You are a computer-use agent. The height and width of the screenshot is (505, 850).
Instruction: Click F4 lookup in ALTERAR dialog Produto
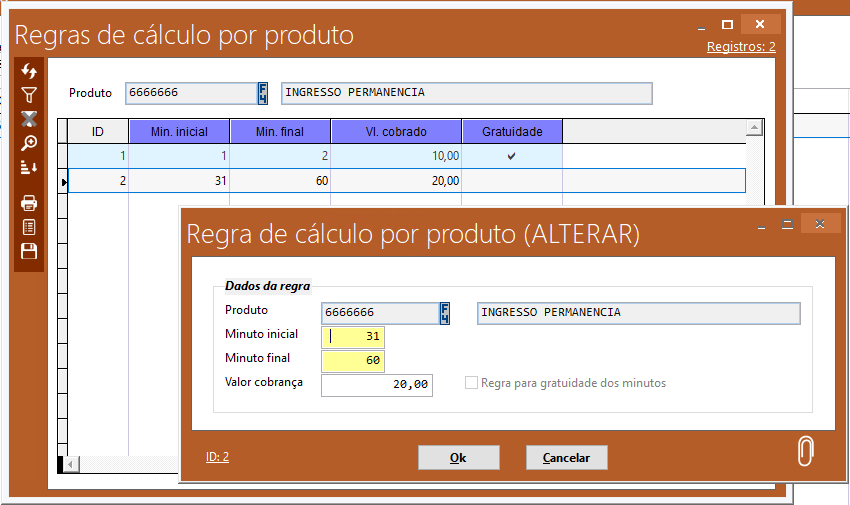[445, 313]
